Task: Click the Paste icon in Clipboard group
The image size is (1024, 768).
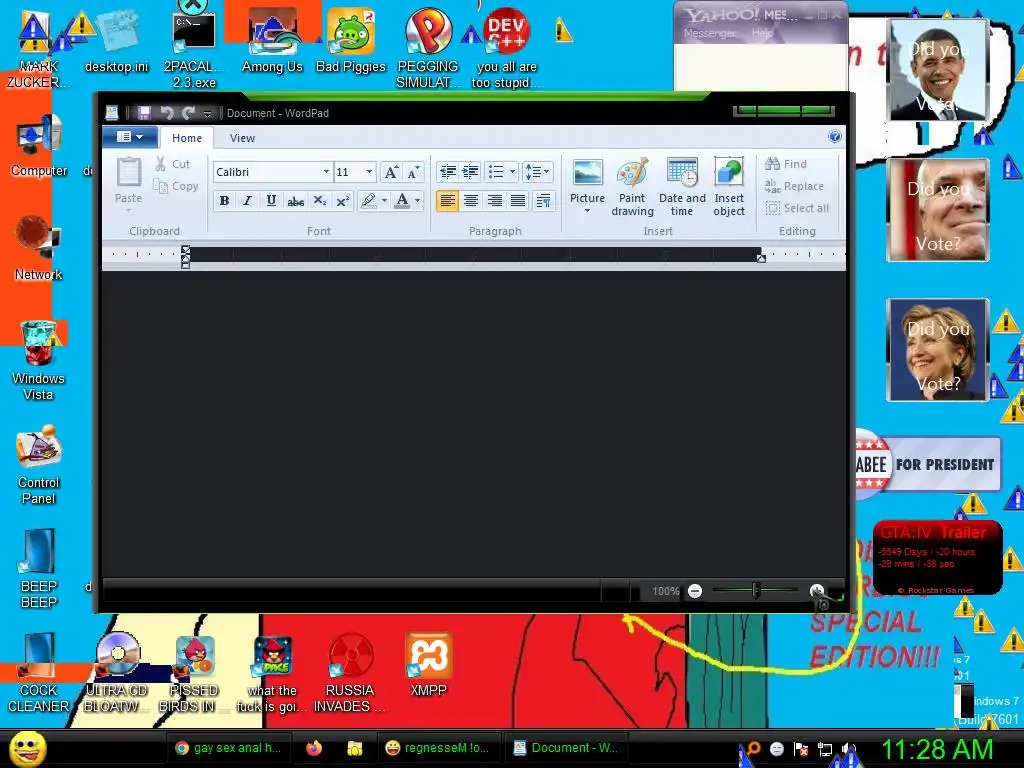Action: pos(129,172)
